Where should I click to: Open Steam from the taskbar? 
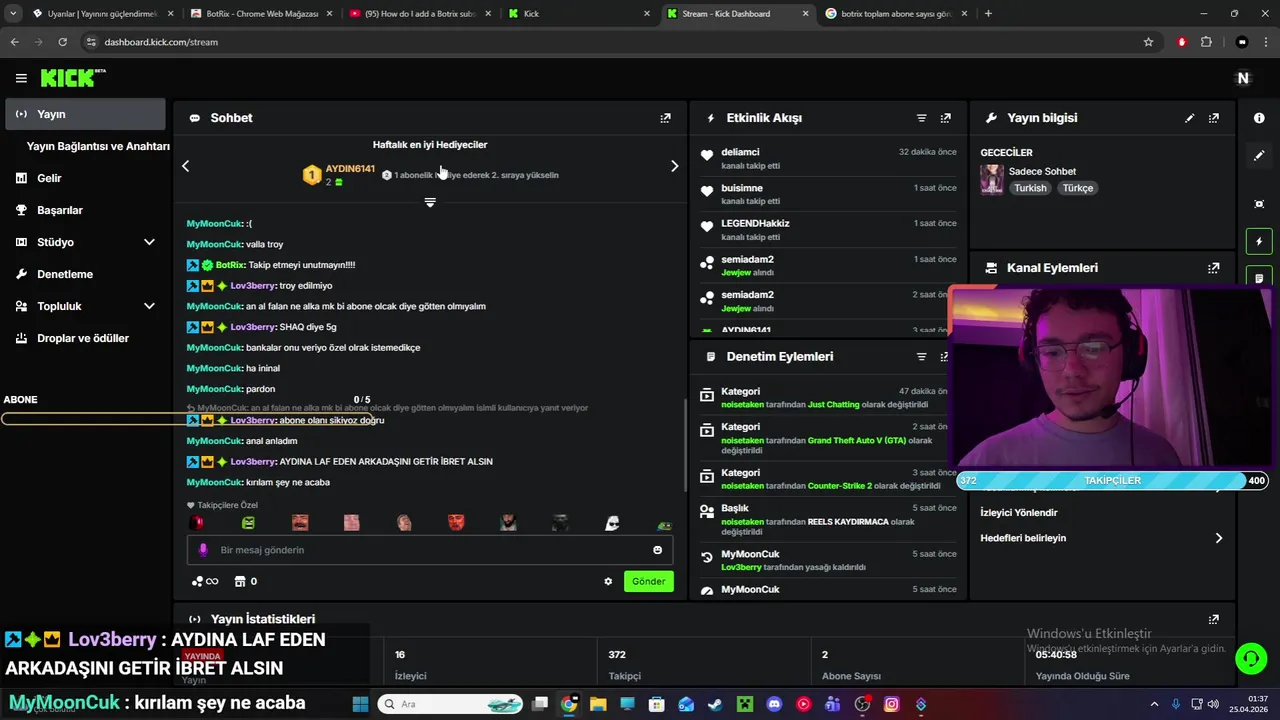pos(715,704)
